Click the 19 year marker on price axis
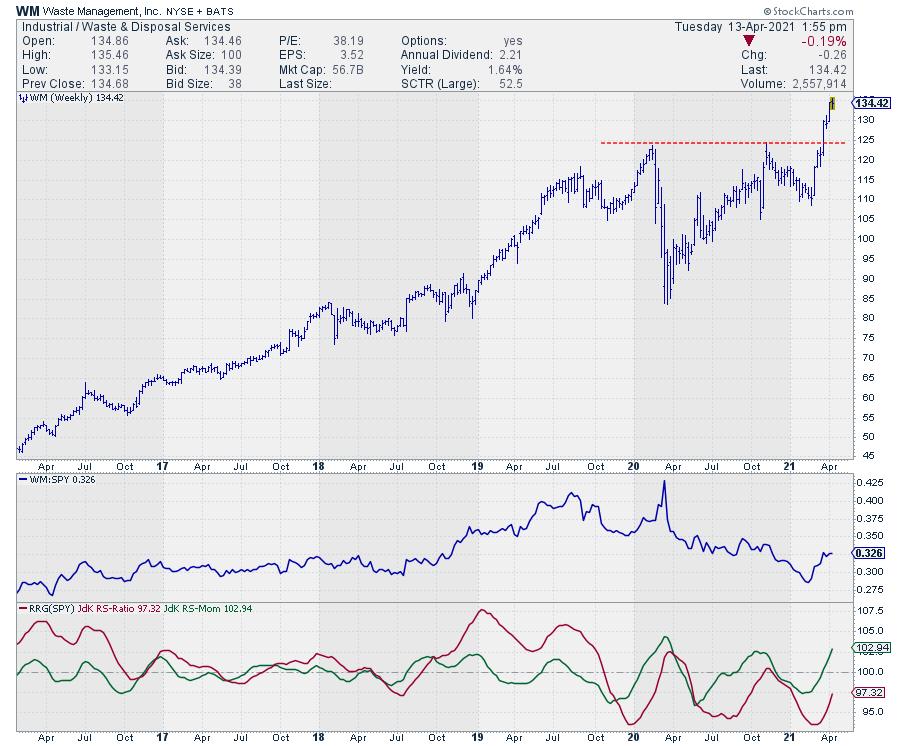Image resolution: width=900 pixels, height=746 pixels. pos(476,467)
